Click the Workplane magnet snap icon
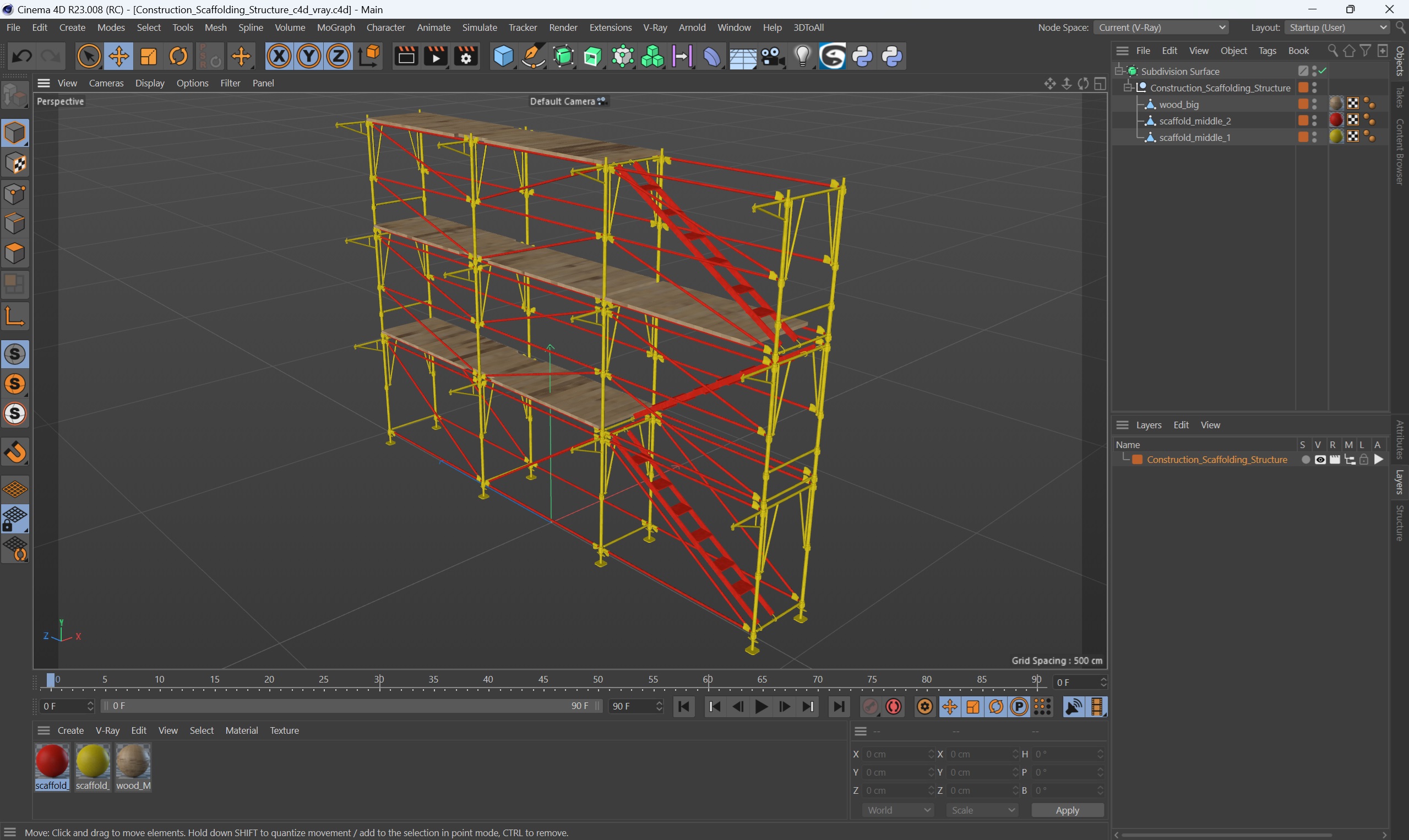The width and height of the screenshot is (1409, 840). [x=15, y=452]
